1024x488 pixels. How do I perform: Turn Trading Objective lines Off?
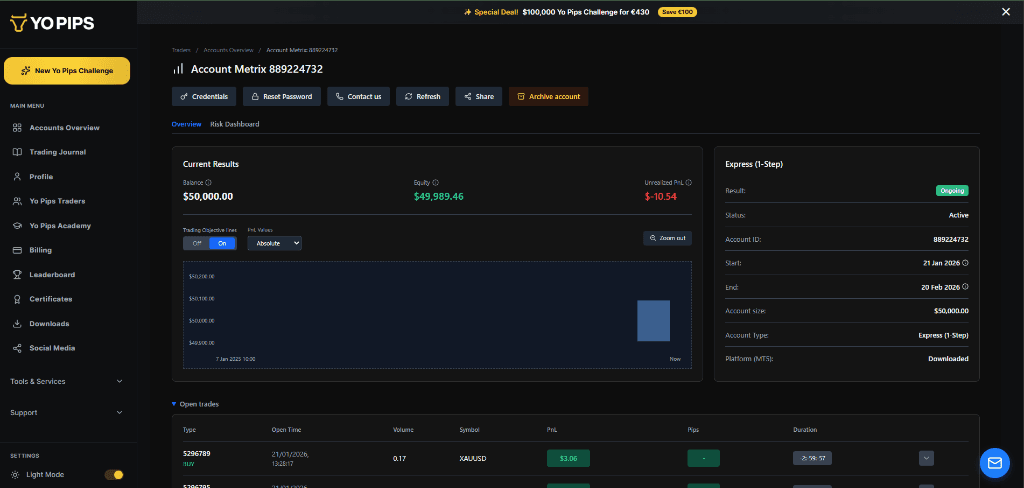[x=196, y=243]
